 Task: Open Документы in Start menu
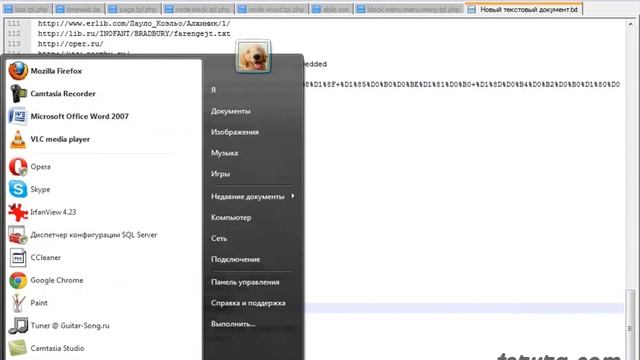(231, 111)
